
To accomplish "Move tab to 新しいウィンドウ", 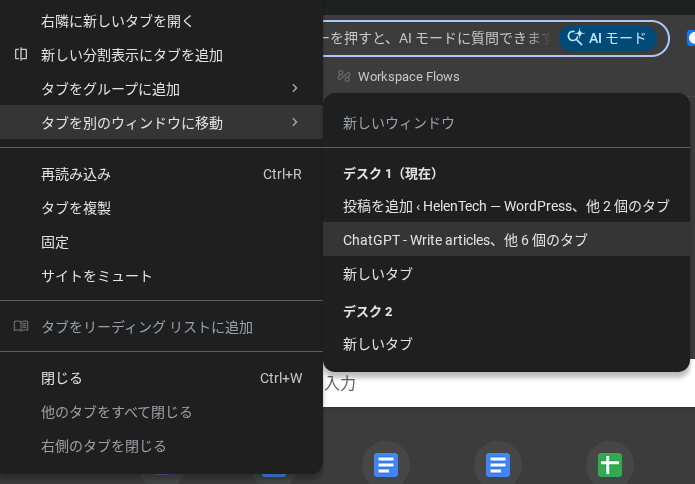I will [399, 123].
